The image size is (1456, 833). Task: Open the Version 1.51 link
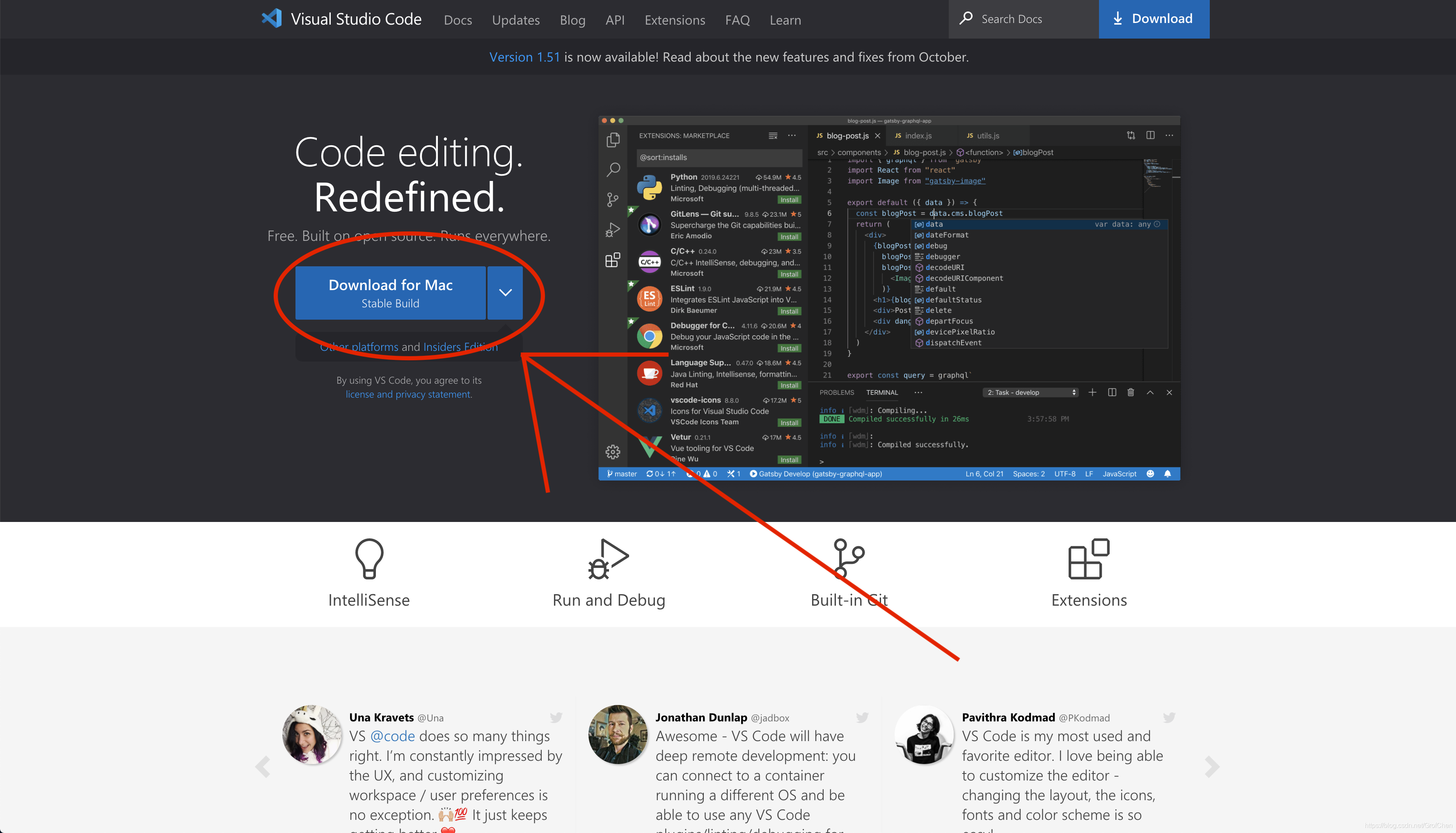tap(524, 57)
